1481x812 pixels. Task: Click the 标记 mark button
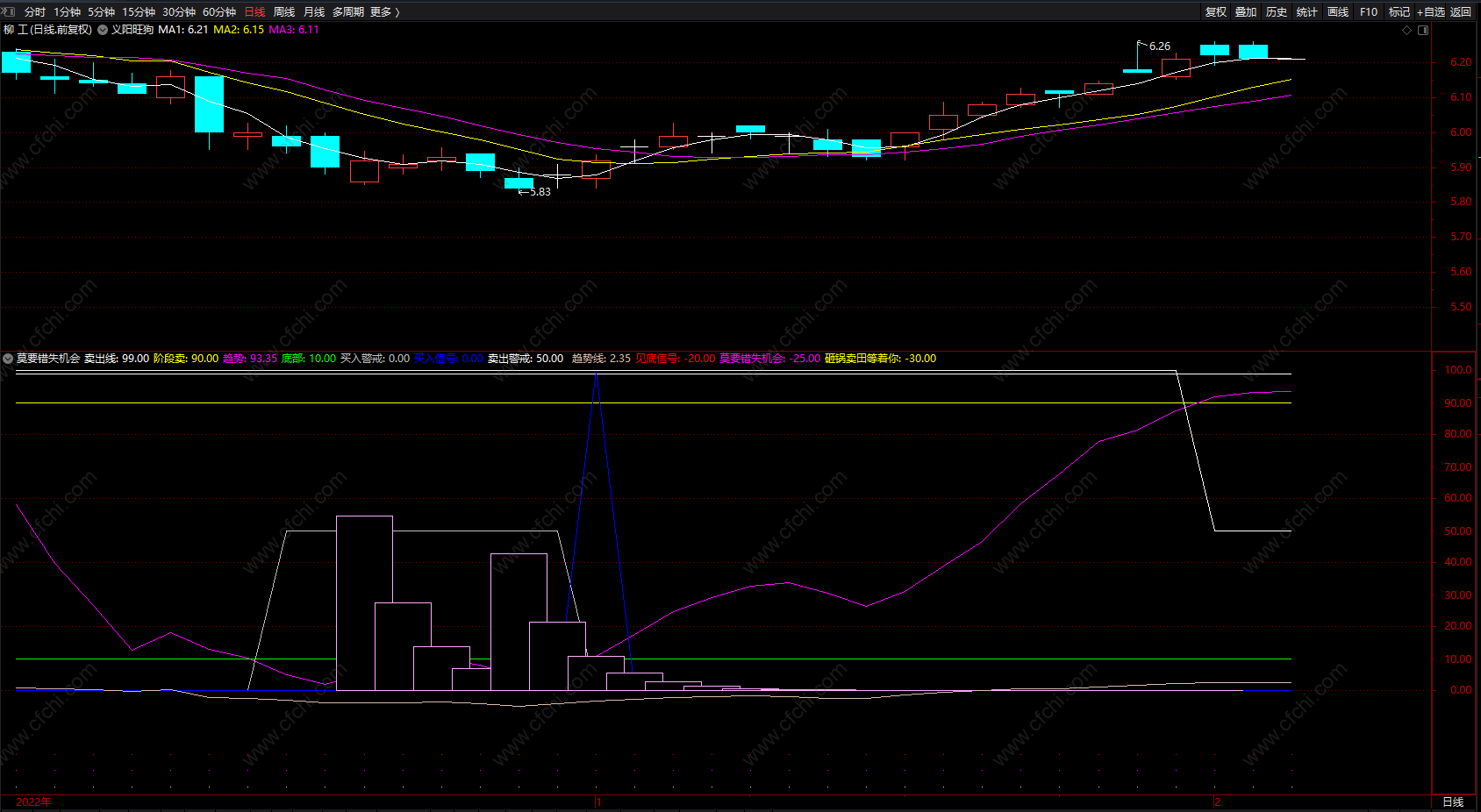point(1399,12)
